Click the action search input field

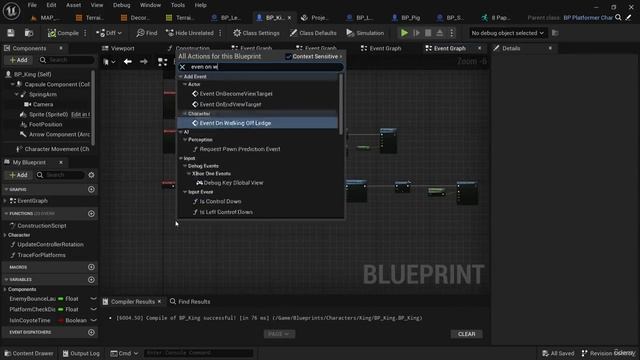coord(261,67)
